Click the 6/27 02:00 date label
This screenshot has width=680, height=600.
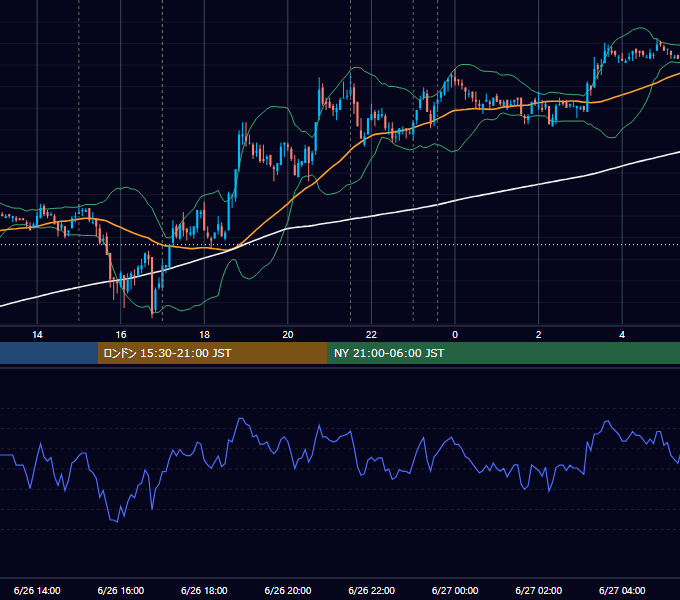[x=539, y=590]
